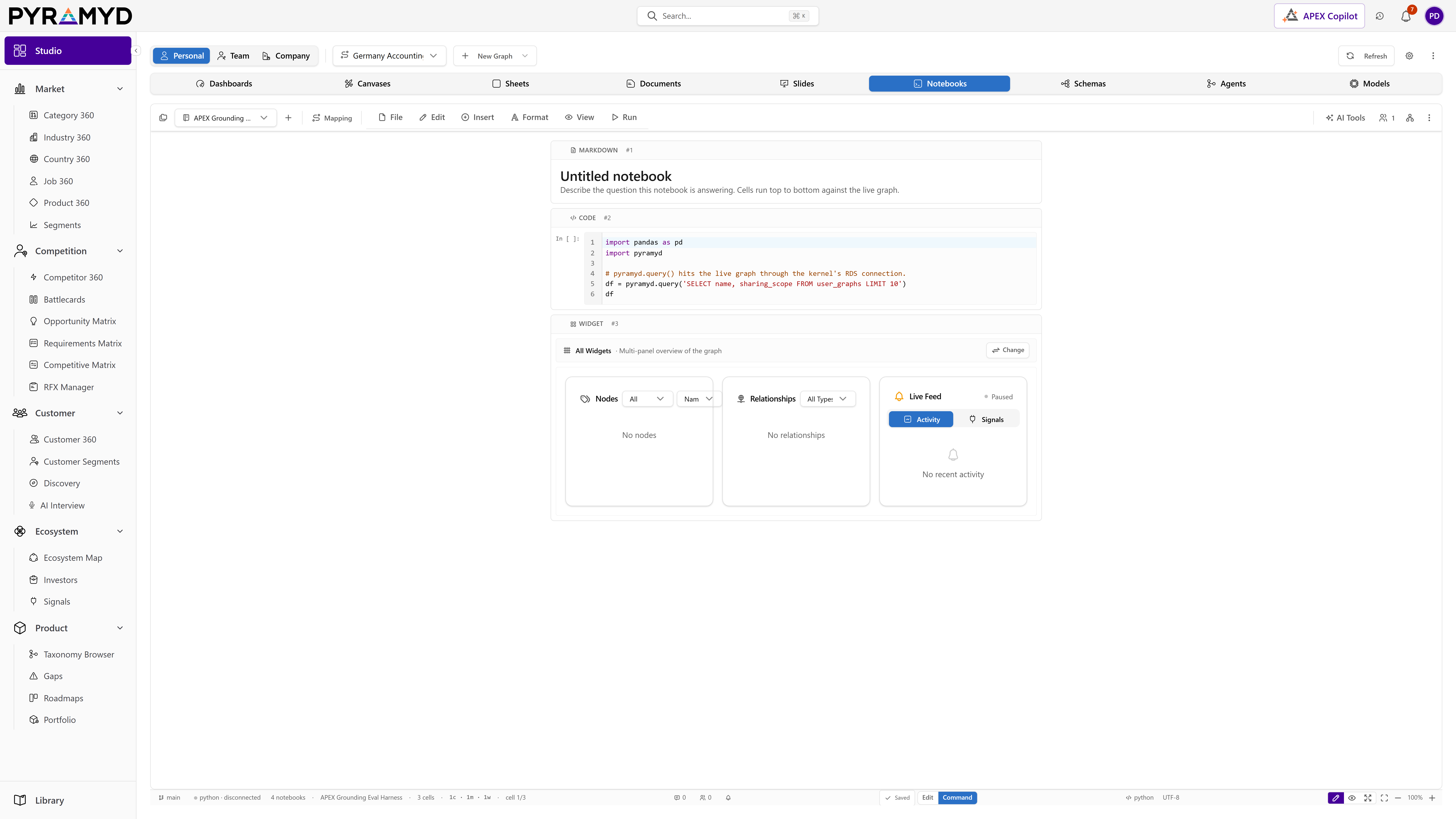Open the notebook Insert menu
The width and height of the screenshot is (1456, 819).
(x=478, y=118)
